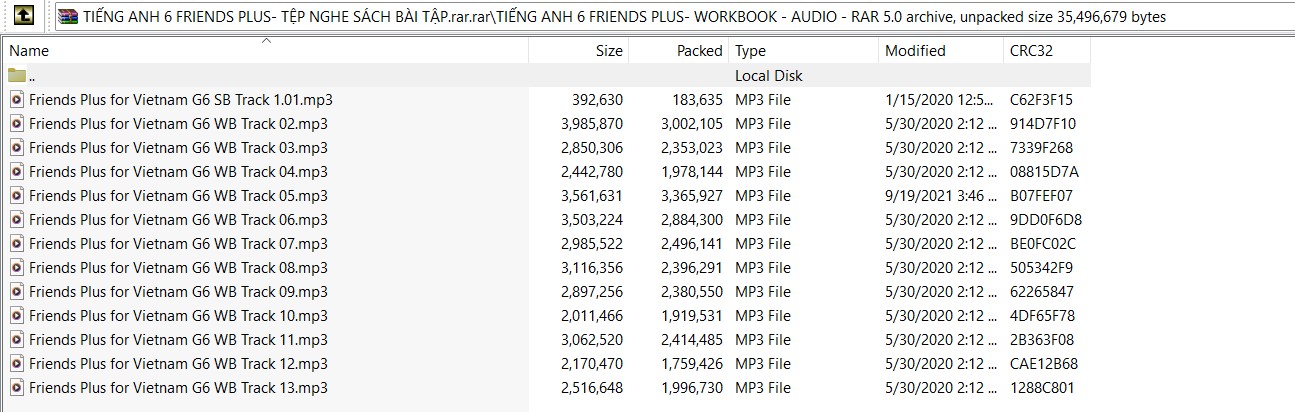Screen dimensions: 1295x412
Task: Click packed value 2,414,485
Action: pyautogui.click(x=692, y=339)
